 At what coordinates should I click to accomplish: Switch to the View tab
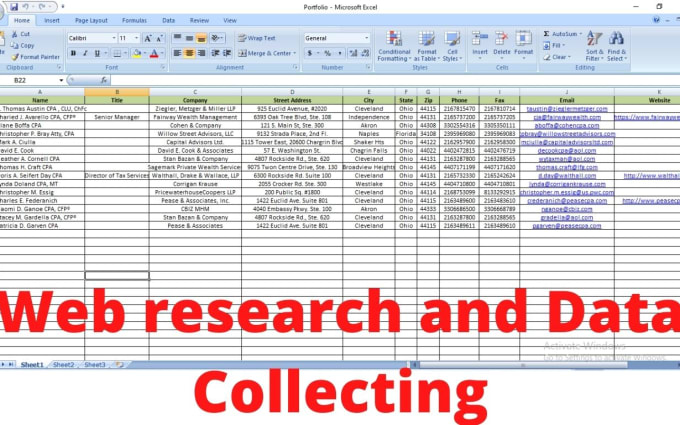[230, 20]
